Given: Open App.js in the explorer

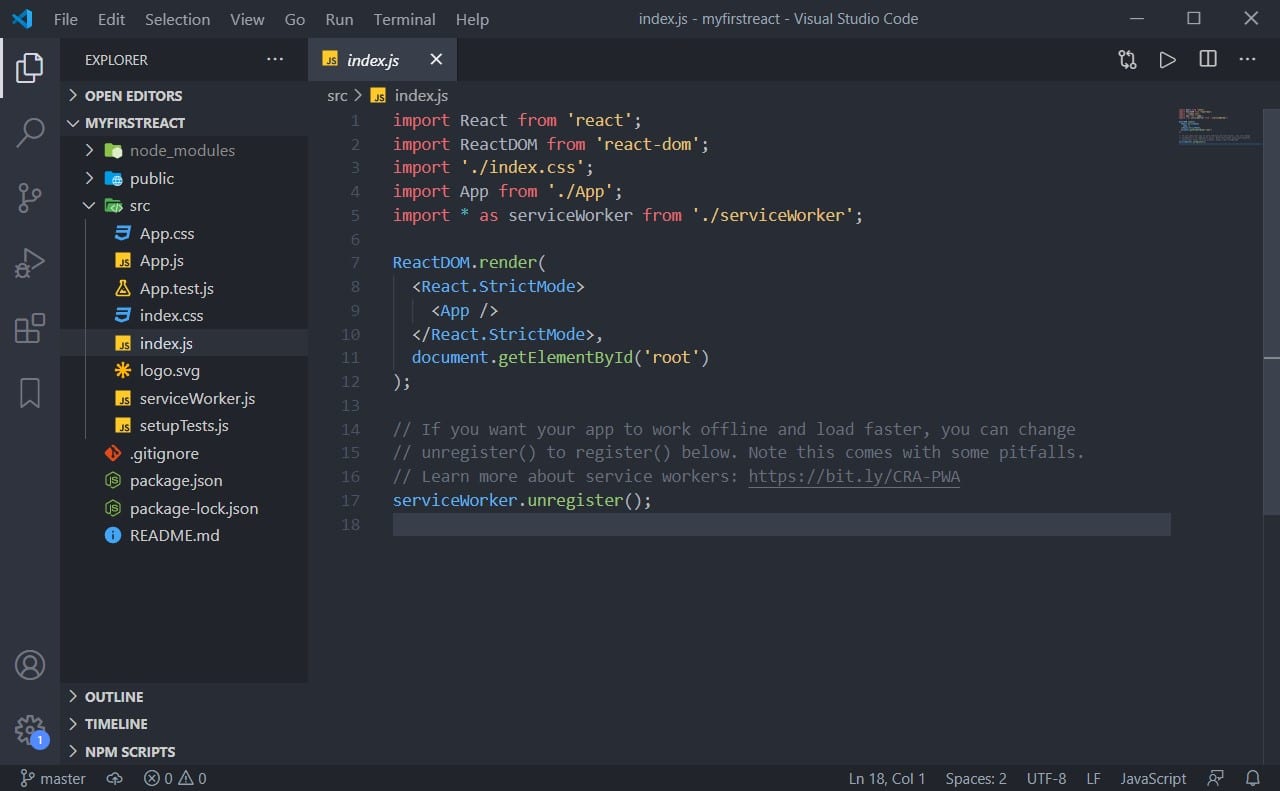Looking at the screenshot, I should point(184,261).
